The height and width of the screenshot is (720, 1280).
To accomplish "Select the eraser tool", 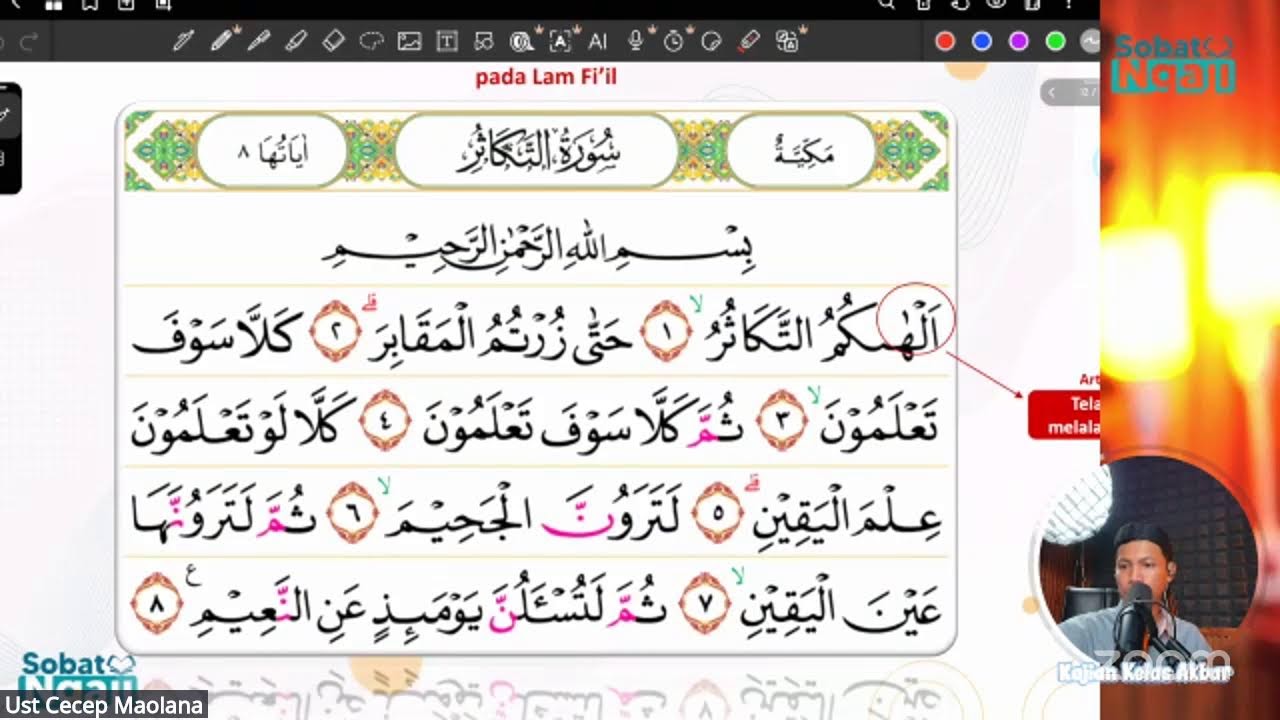I will [x=333, y=41].
